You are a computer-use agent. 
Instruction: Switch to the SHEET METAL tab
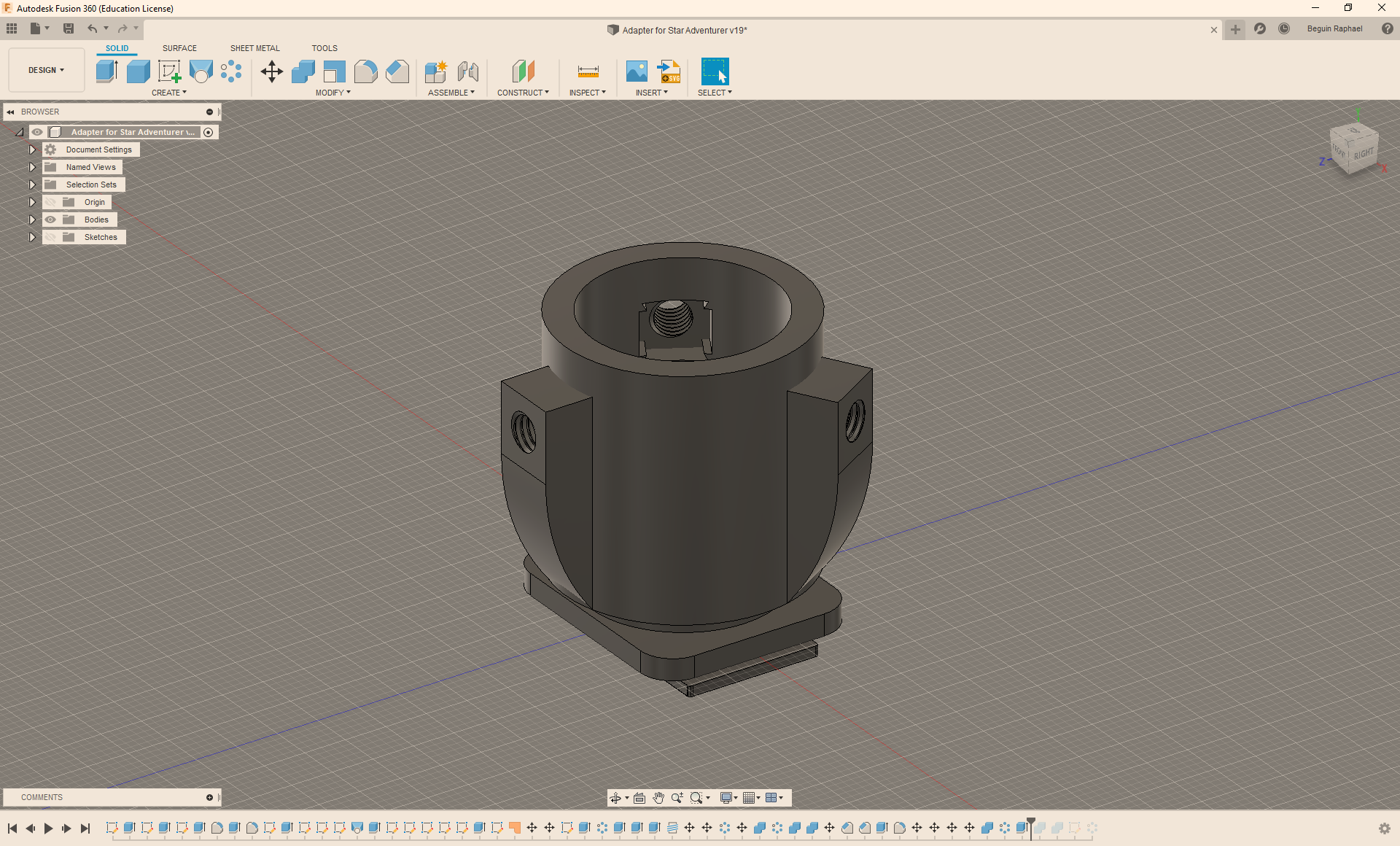(x=254, y=48)
